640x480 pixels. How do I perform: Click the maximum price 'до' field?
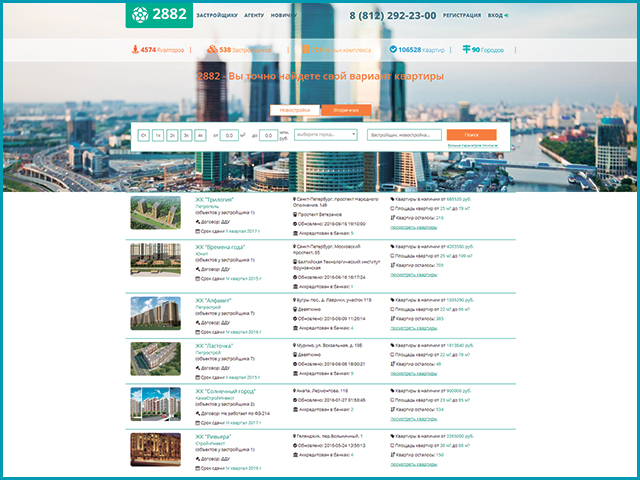pyautogui.click(x=268, y=135)
